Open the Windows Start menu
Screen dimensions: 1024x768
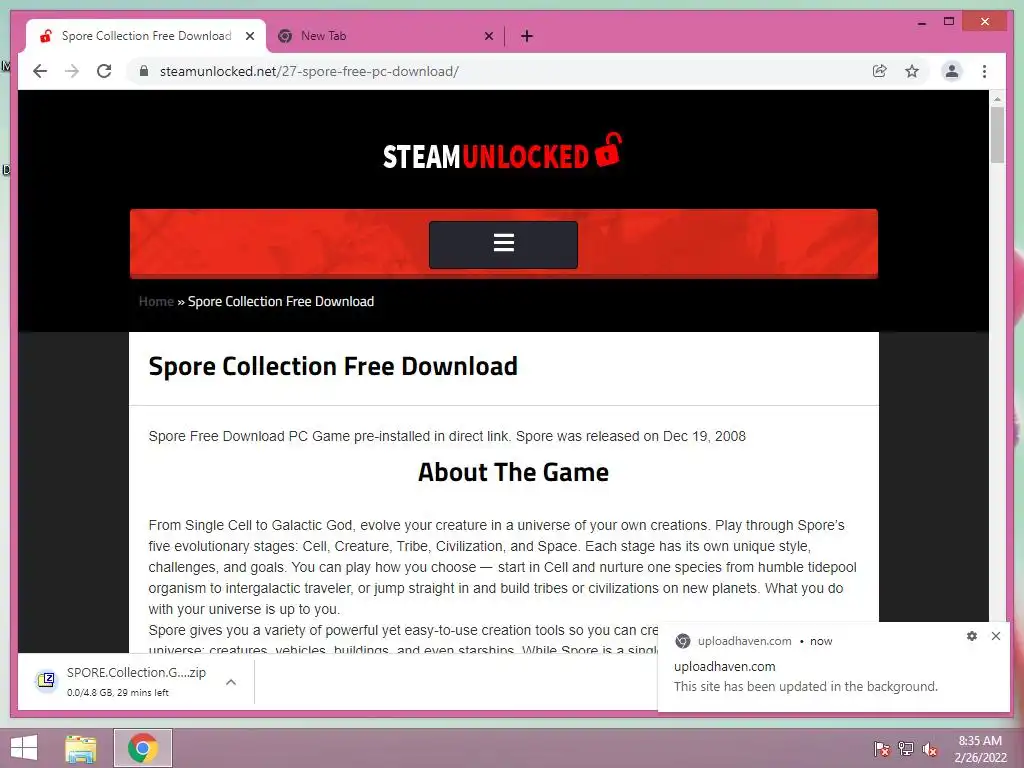point(24,748)
